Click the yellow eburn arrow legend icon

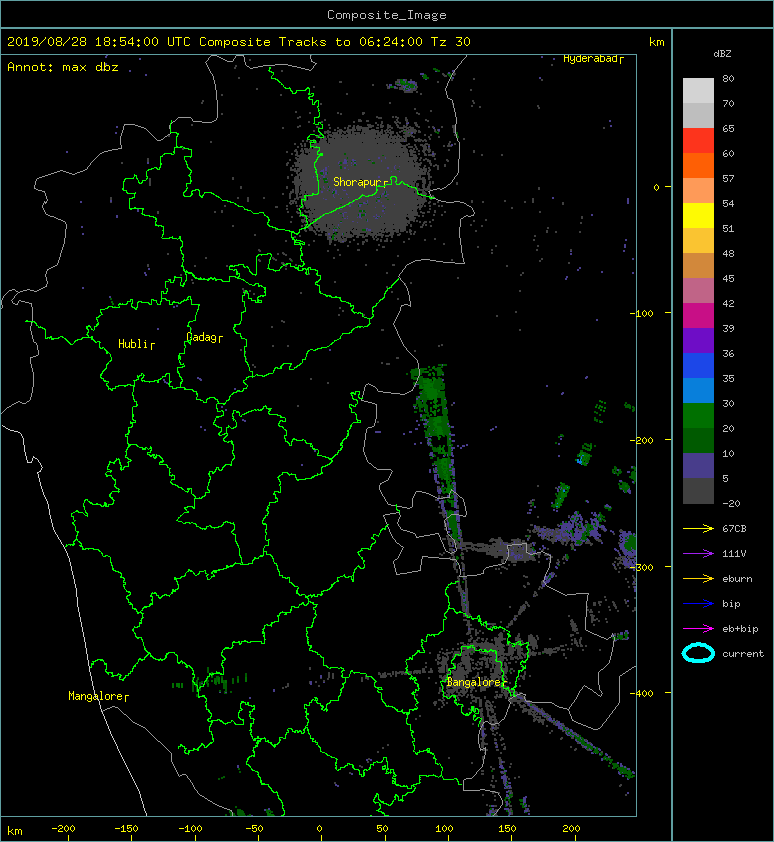(x=698, y=578)
